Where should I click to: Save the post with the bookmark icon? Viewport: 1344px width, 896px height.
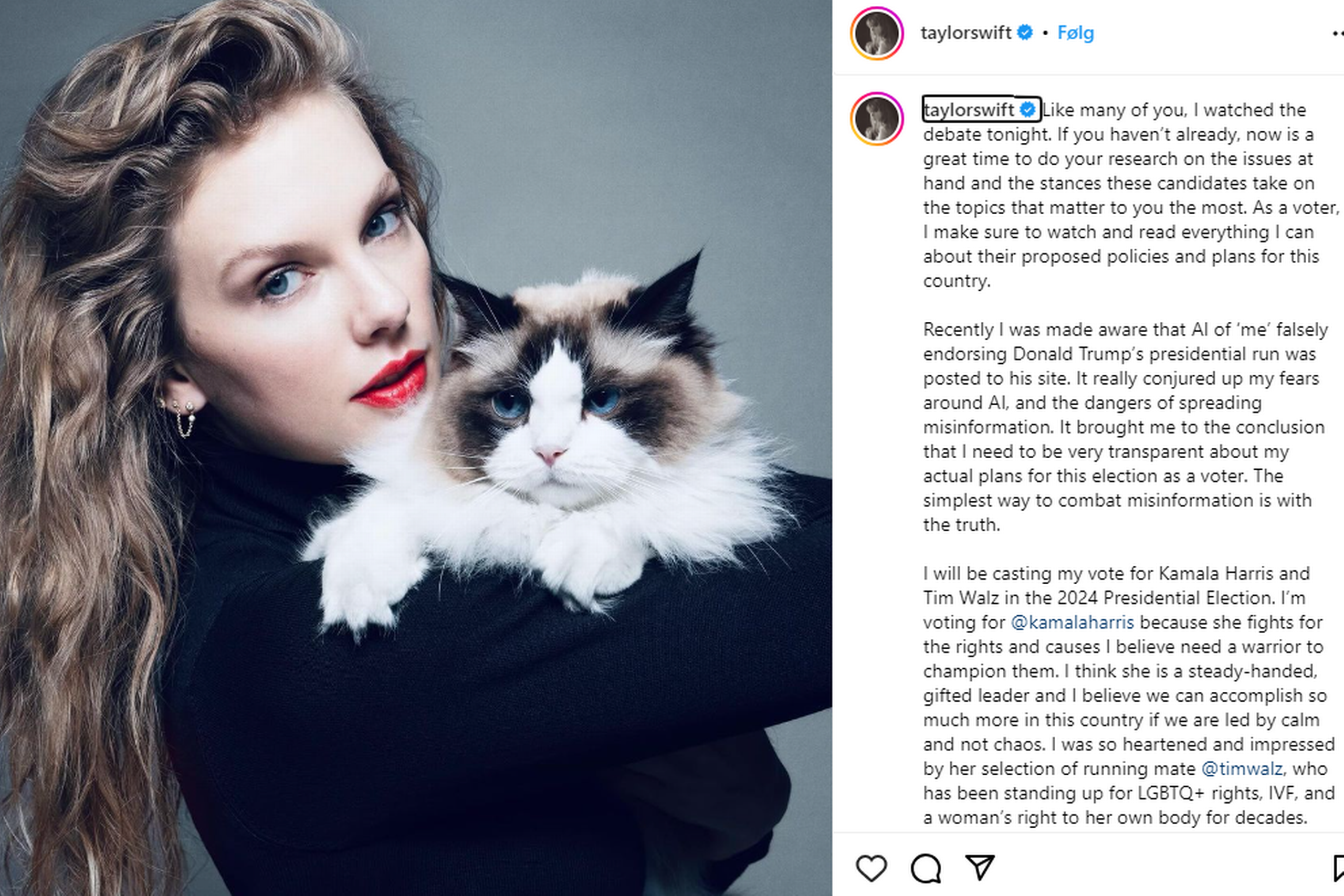(1338, 868)
